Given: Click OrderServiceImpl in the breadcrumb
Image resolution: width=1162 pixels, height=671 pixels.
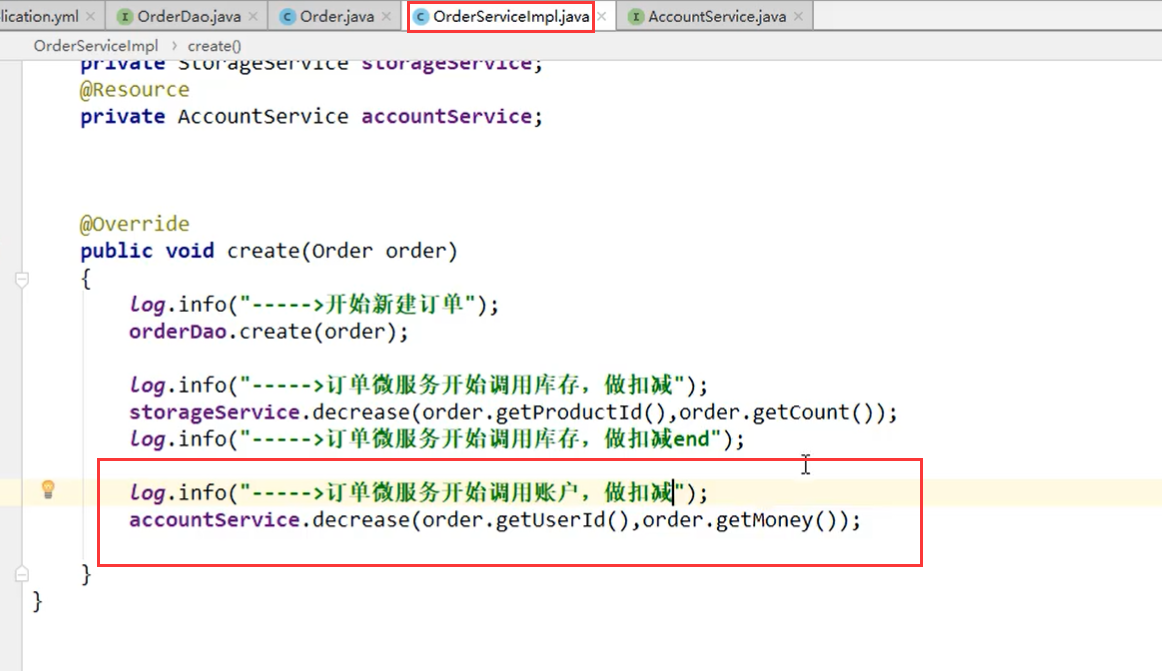Looking at the screenshot, I should [96, 46].
